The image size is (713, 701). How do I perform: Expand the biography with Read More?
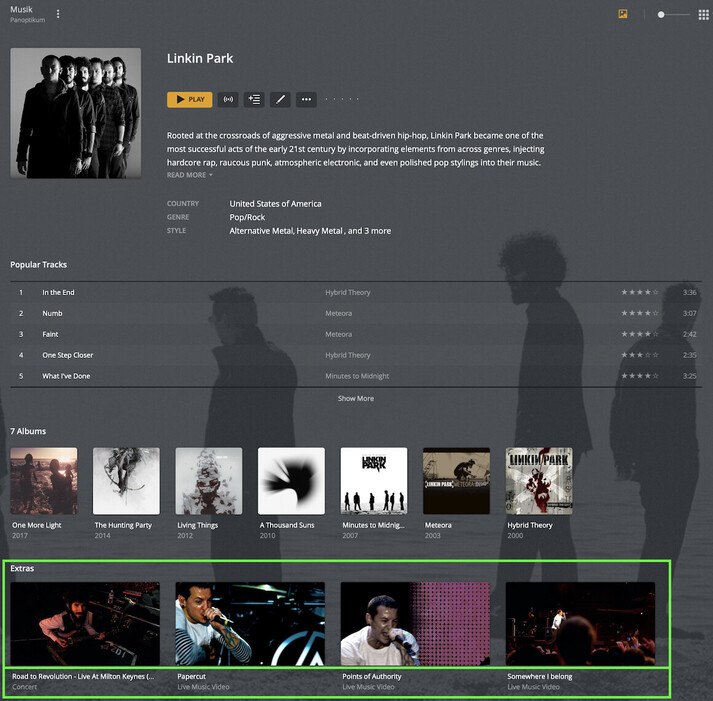click(189, 175)
